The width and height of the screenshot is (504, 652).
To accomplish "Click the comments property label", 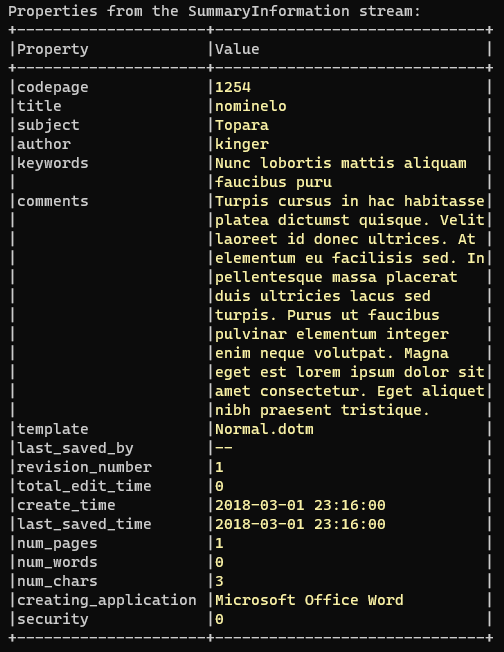I will point(53,201).
